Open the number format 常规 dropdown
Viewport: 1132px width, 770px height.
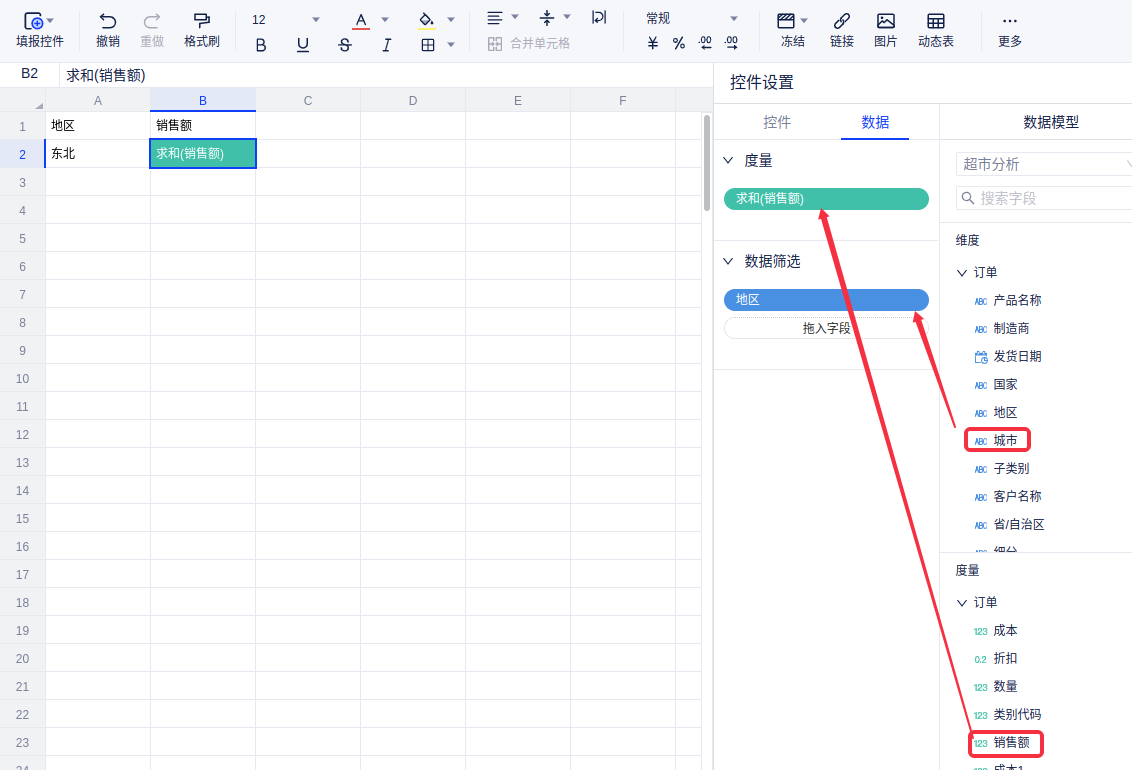click(x=733, y=19)
